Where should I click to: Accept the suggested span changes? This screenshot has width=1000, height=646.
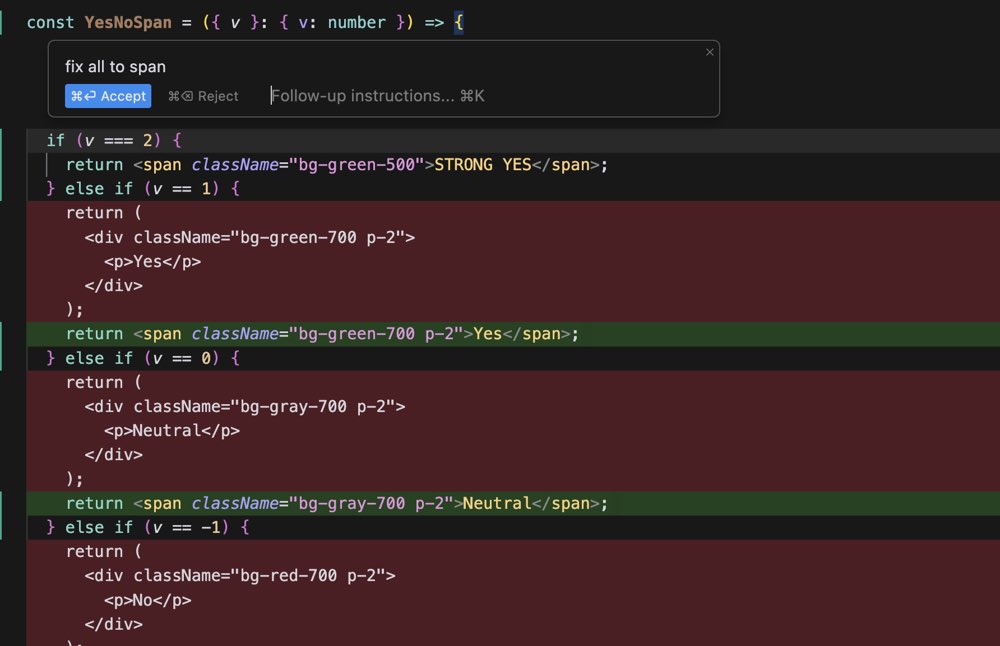click(x=108, y=96)
